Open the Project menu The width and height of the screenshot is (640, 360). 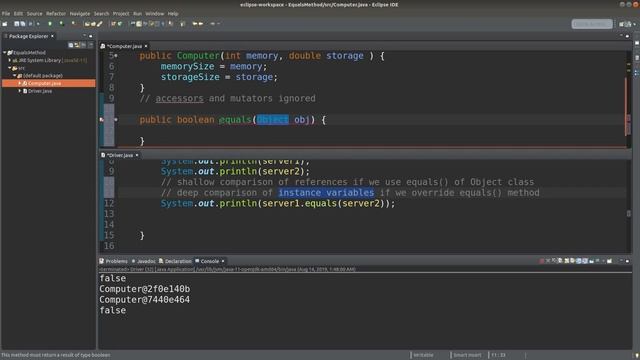coord(121,13)
